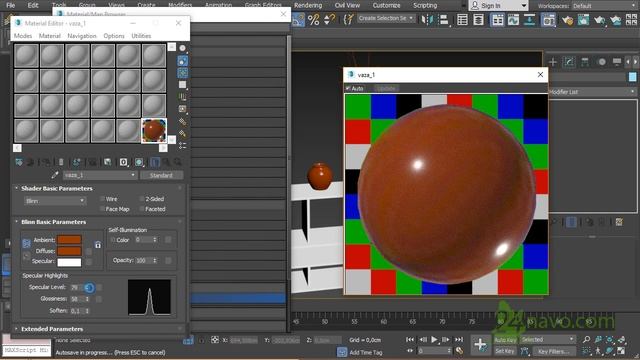Click the Set Key button

(x=505, y=351)
